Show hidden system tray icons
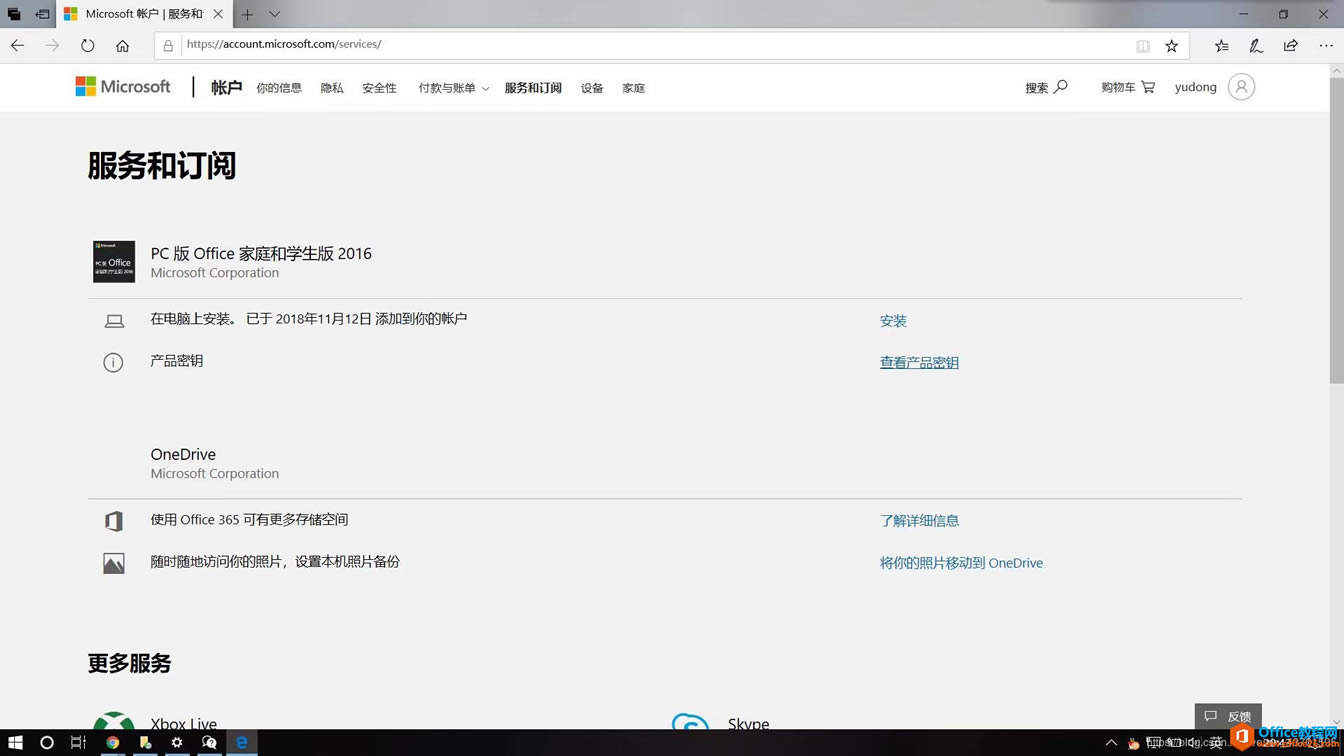 (1111, 743)
